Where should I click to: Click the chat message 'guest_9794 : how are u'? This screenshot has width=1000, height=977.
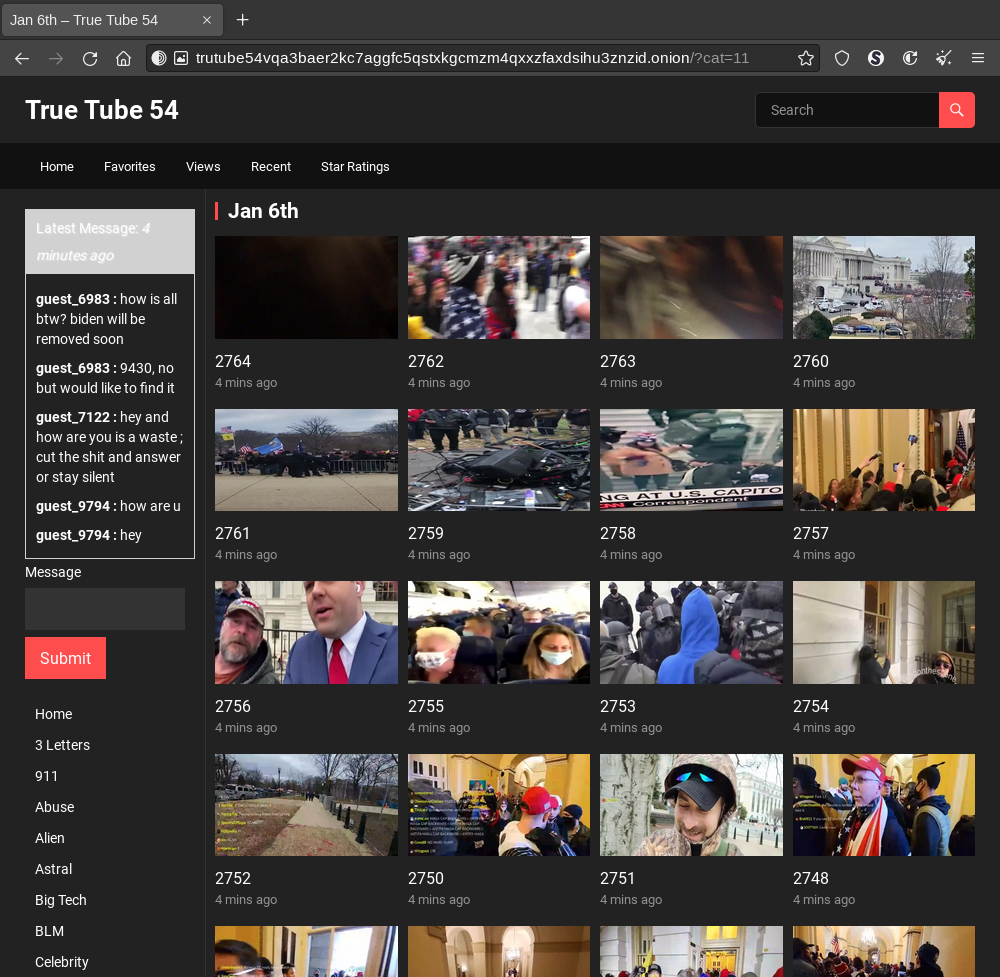coord(108,506)
